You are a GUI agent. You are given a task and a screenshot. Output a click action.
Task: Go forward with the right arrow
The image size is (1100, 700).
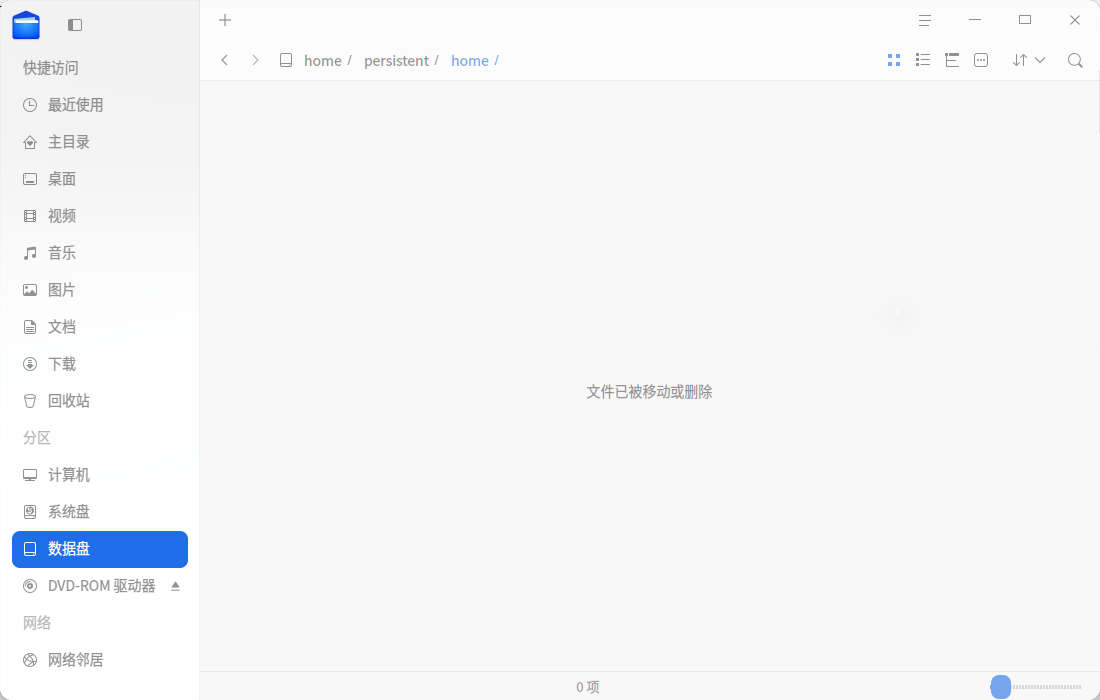coord(255,60)
